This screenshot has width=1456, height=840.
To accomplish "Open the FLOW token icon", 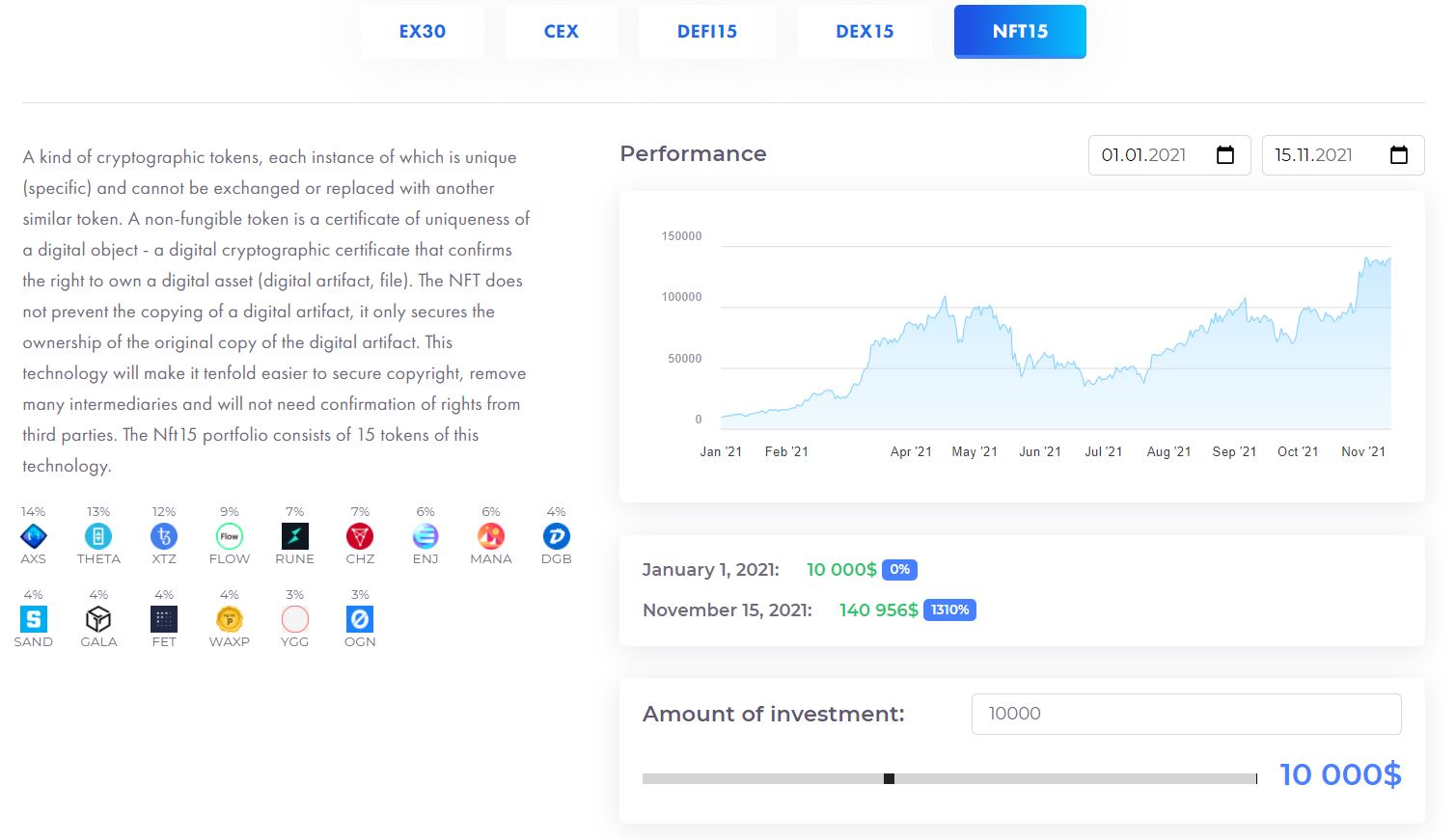I will [x=230, y=536].
